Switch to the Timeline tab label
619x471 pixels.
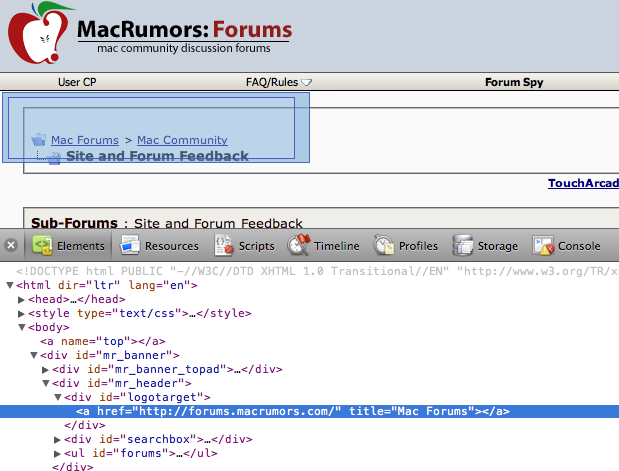point(337,246)
